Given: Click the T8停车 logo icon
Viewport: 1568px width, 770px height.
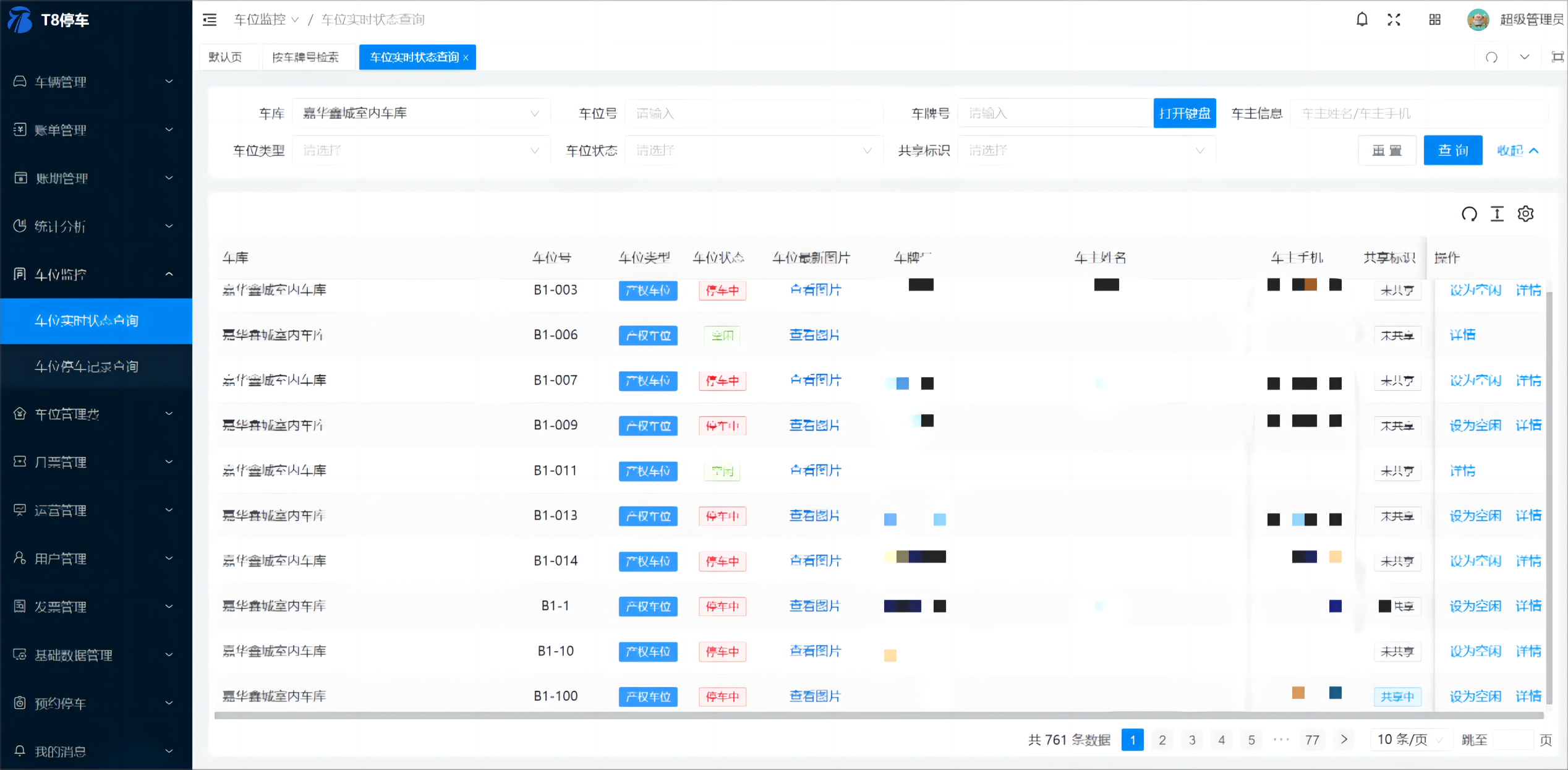Looking at the screenshot, I should [x=20, y=20].
